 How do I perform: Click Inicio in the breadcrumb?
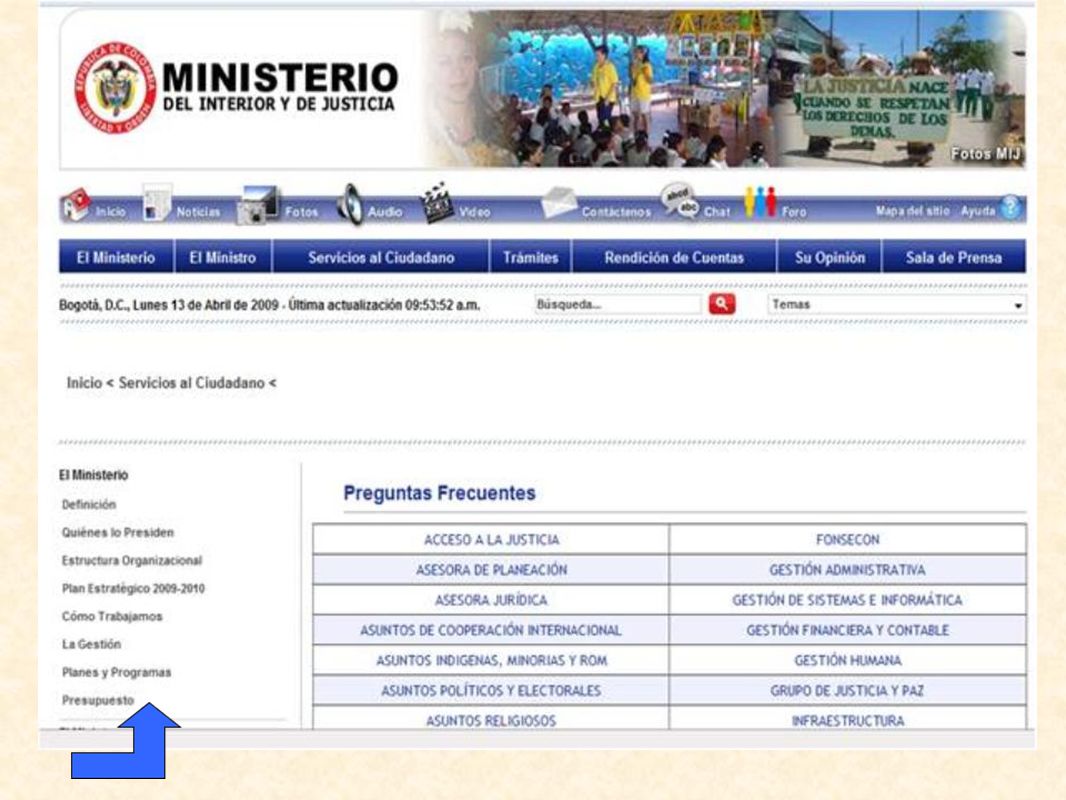tap(84, 383)
